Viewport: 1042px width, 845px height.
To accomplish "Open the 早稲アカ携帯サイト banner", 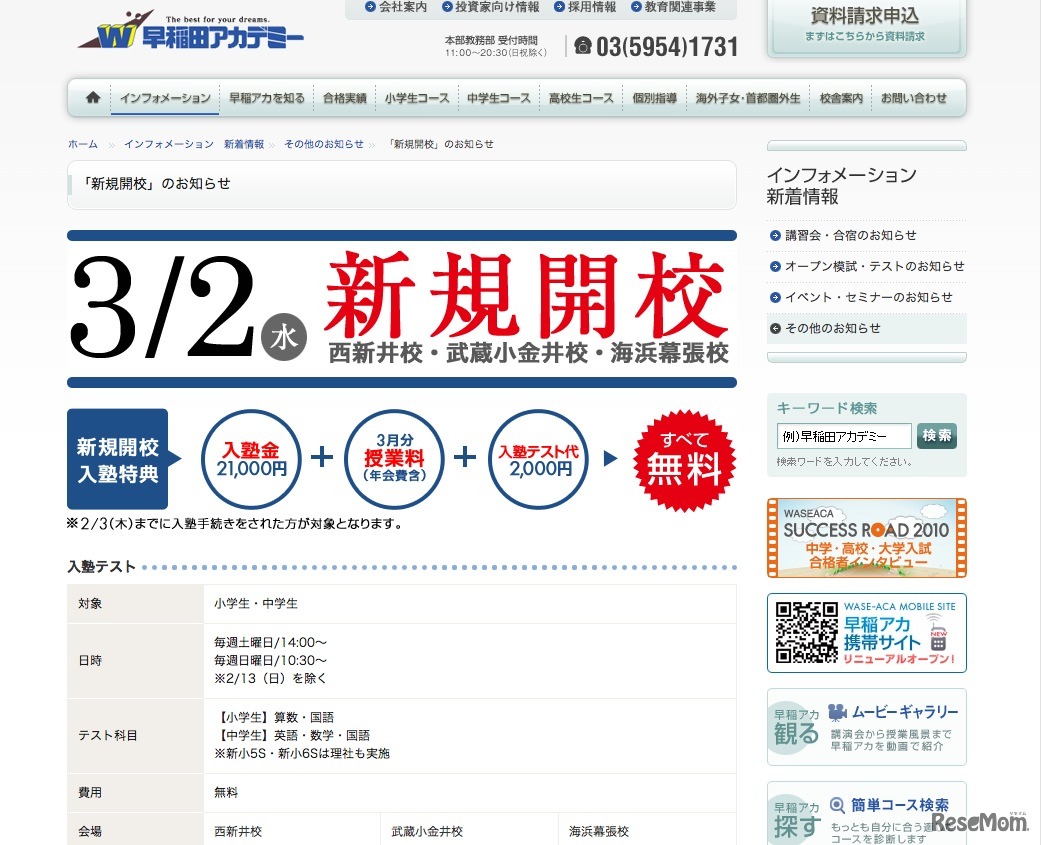I will (867, 633).
